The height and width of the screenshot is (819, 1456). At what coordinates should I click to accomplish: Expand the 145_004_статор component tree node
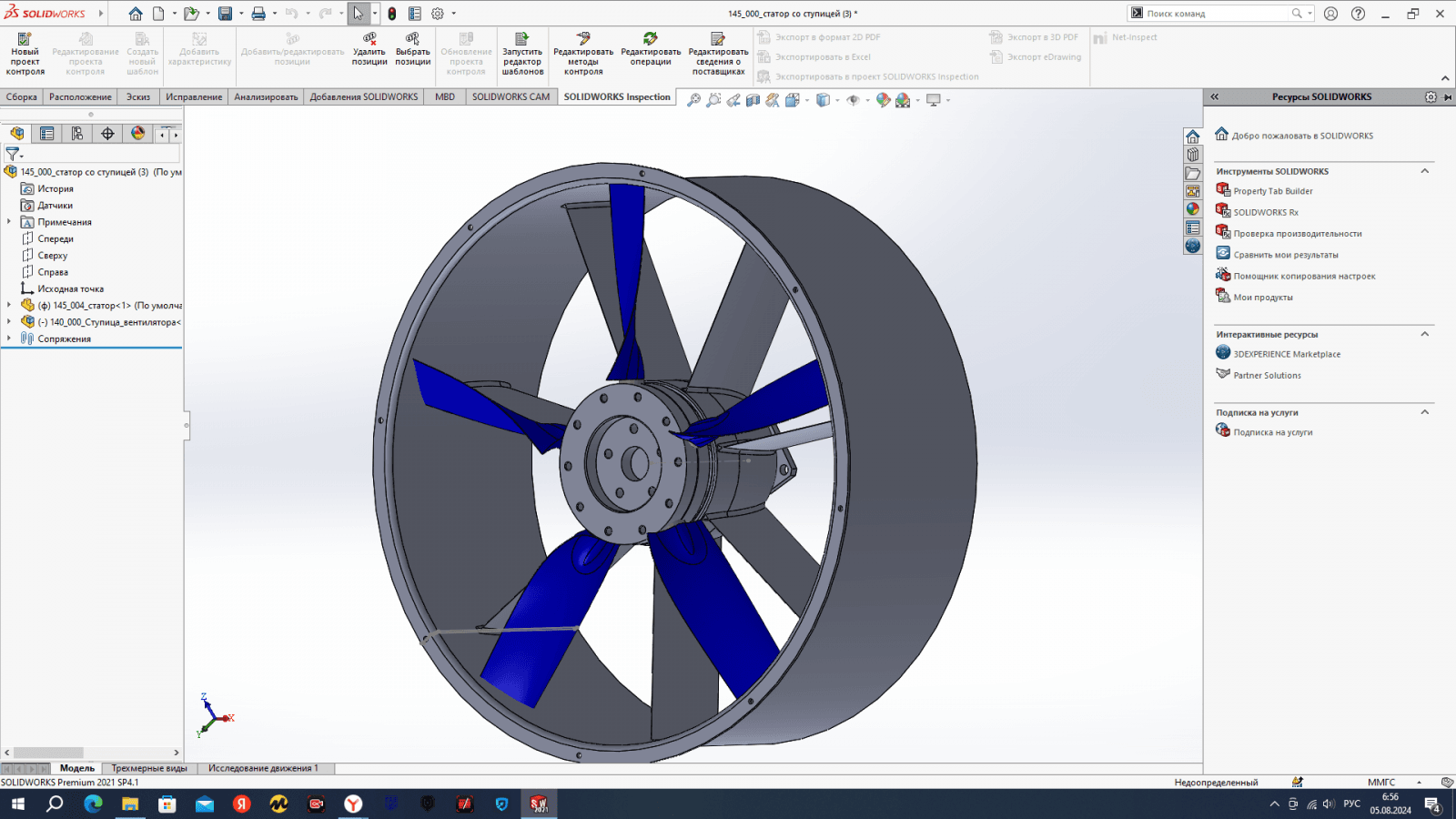coord(9,305)
